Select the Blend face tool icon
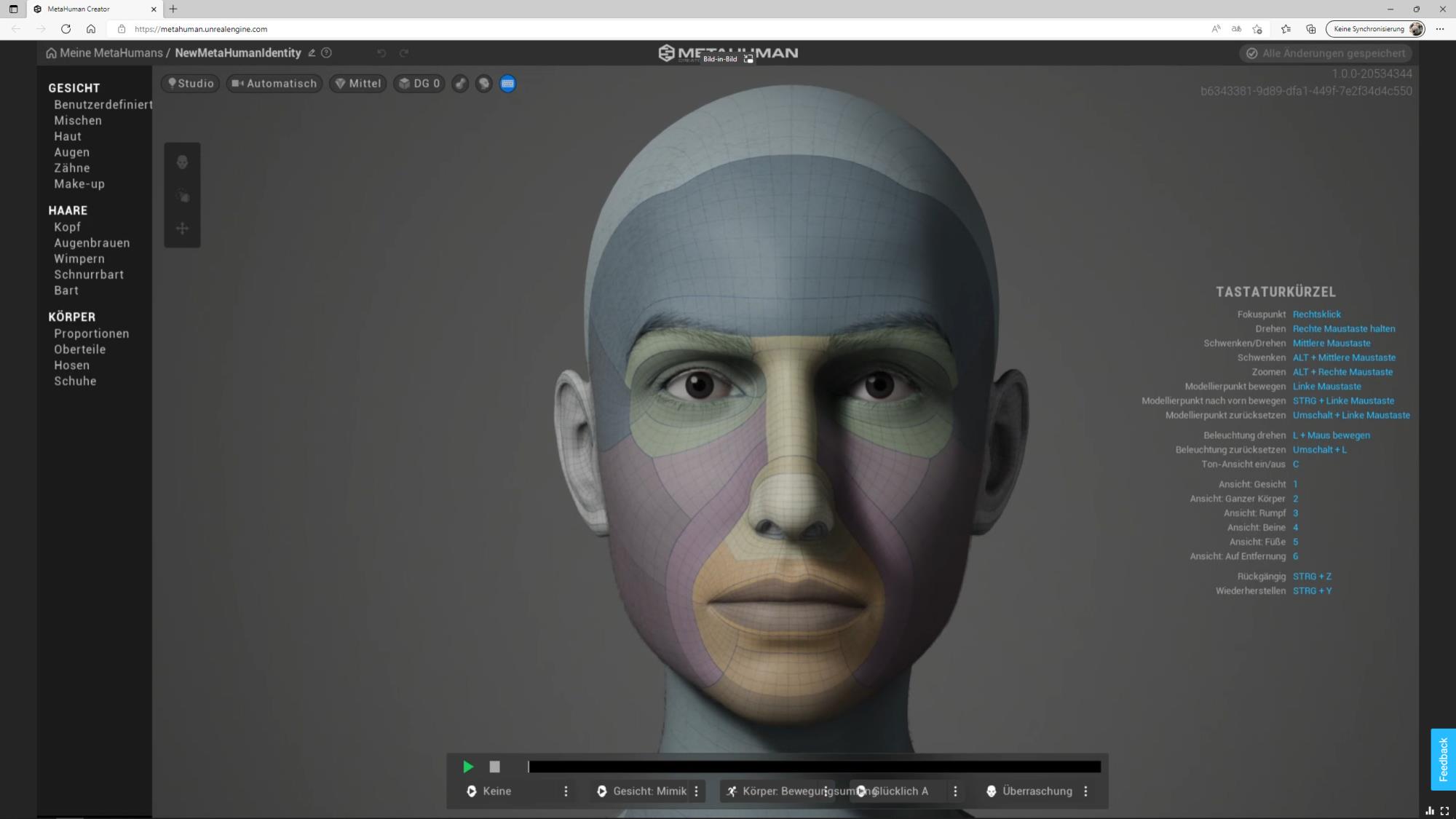 coord(182,162)
